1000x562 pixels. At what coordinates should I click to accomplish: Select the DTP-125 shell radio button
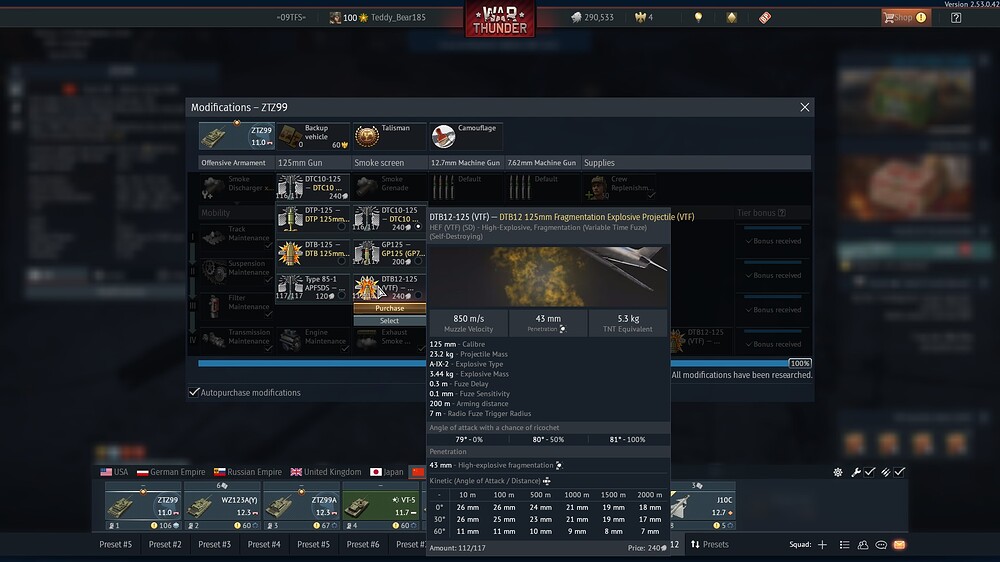coord(343,227)
